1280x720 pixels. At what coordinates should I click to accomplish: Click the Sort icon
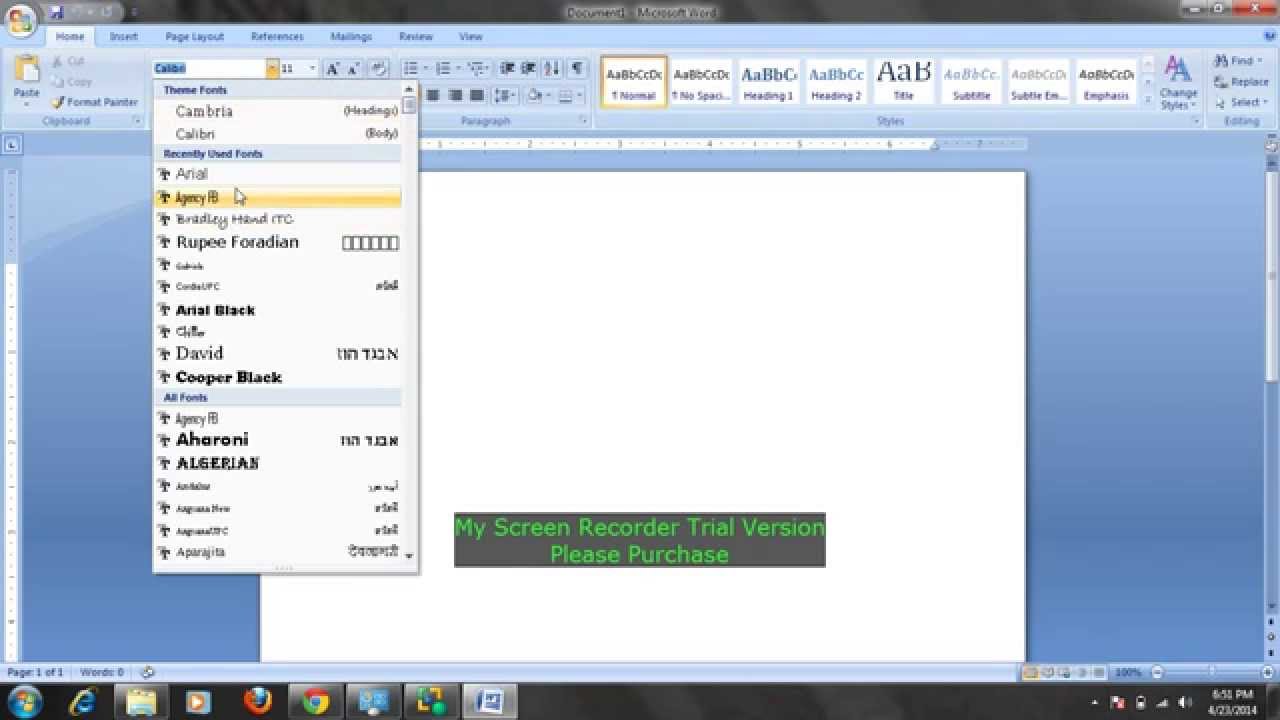coord(553,69)
